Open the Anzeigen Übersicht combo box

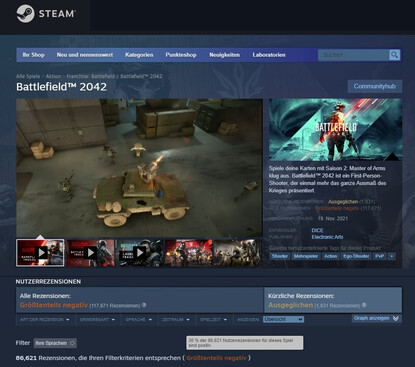click(283, 319)
